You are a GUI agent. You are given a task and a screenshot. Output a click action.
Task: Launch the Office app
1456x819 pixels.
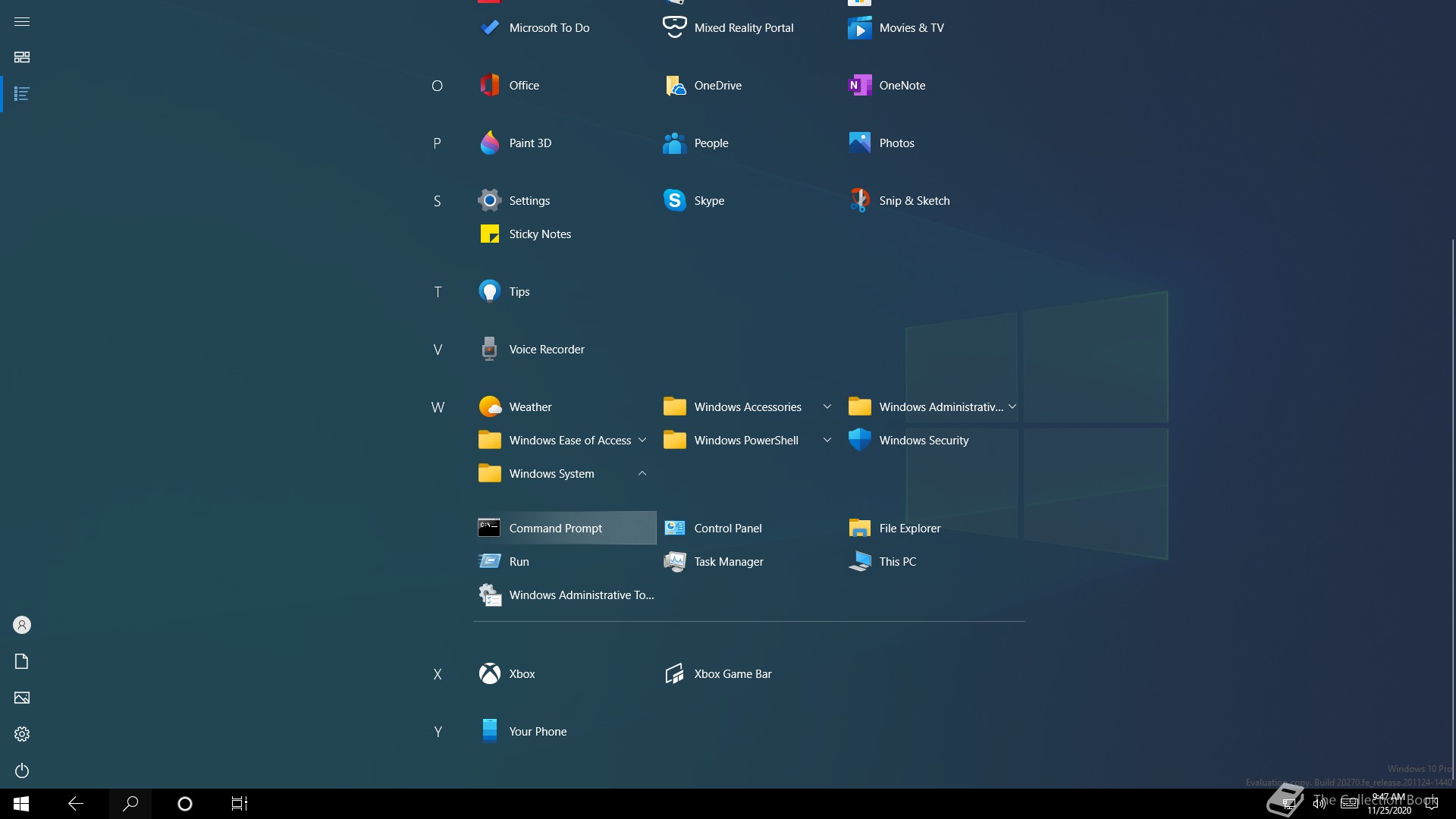[563, 86]
